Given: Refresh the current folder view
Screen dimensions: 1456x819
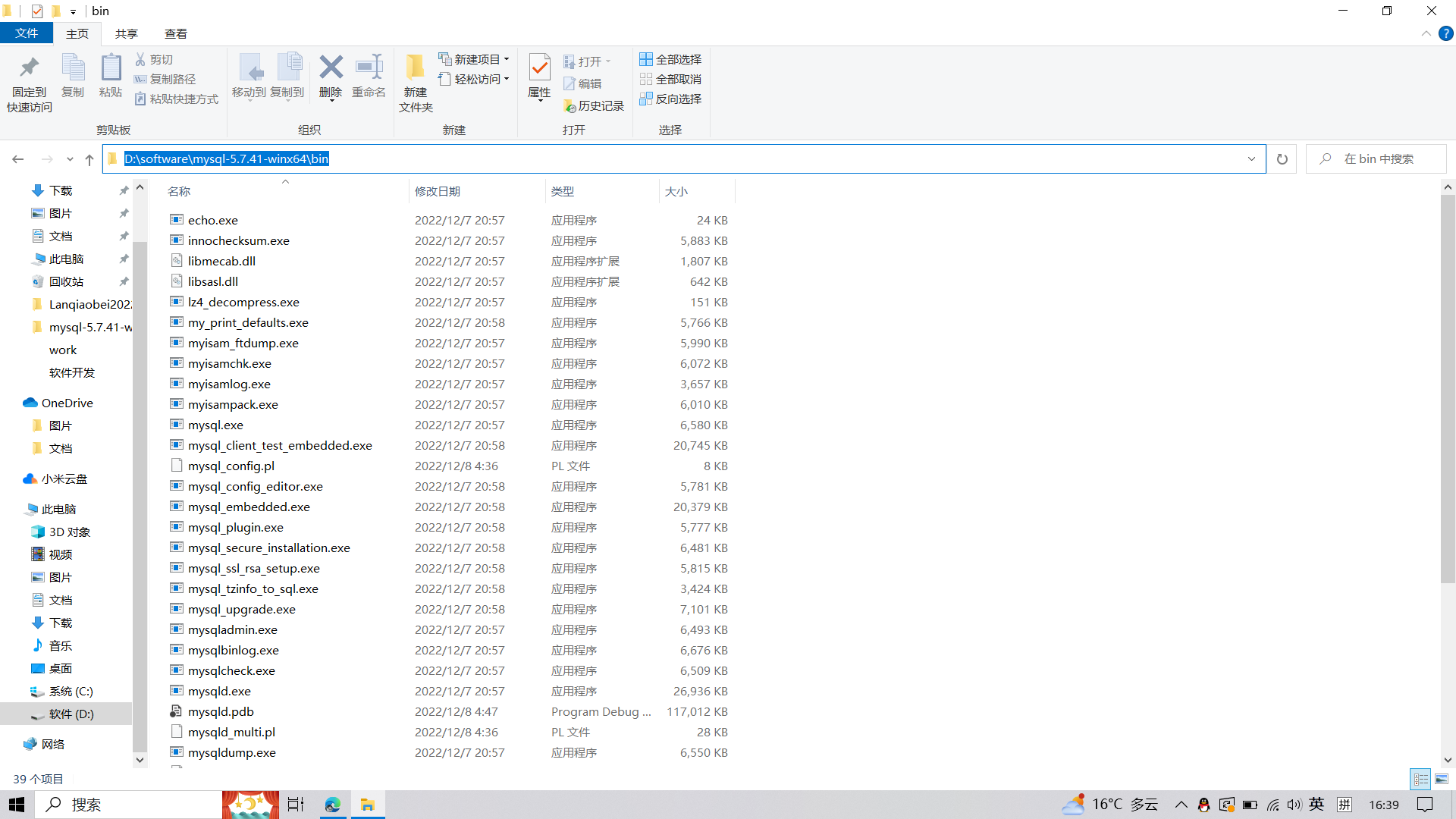Looking at the screenshot, I should pyautogui.click(x=1282, y=159).
